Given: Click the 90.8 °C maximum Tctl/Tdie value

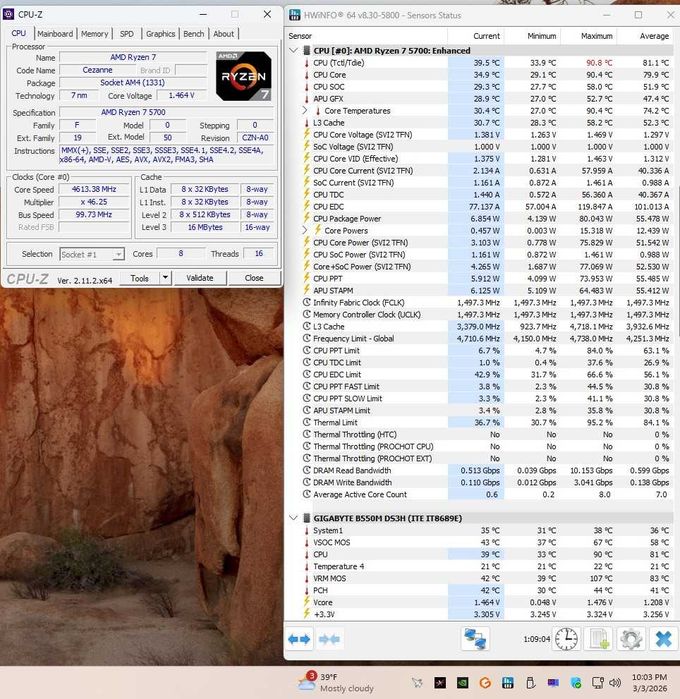Looking at the screenshot, I should coord(599,63).
